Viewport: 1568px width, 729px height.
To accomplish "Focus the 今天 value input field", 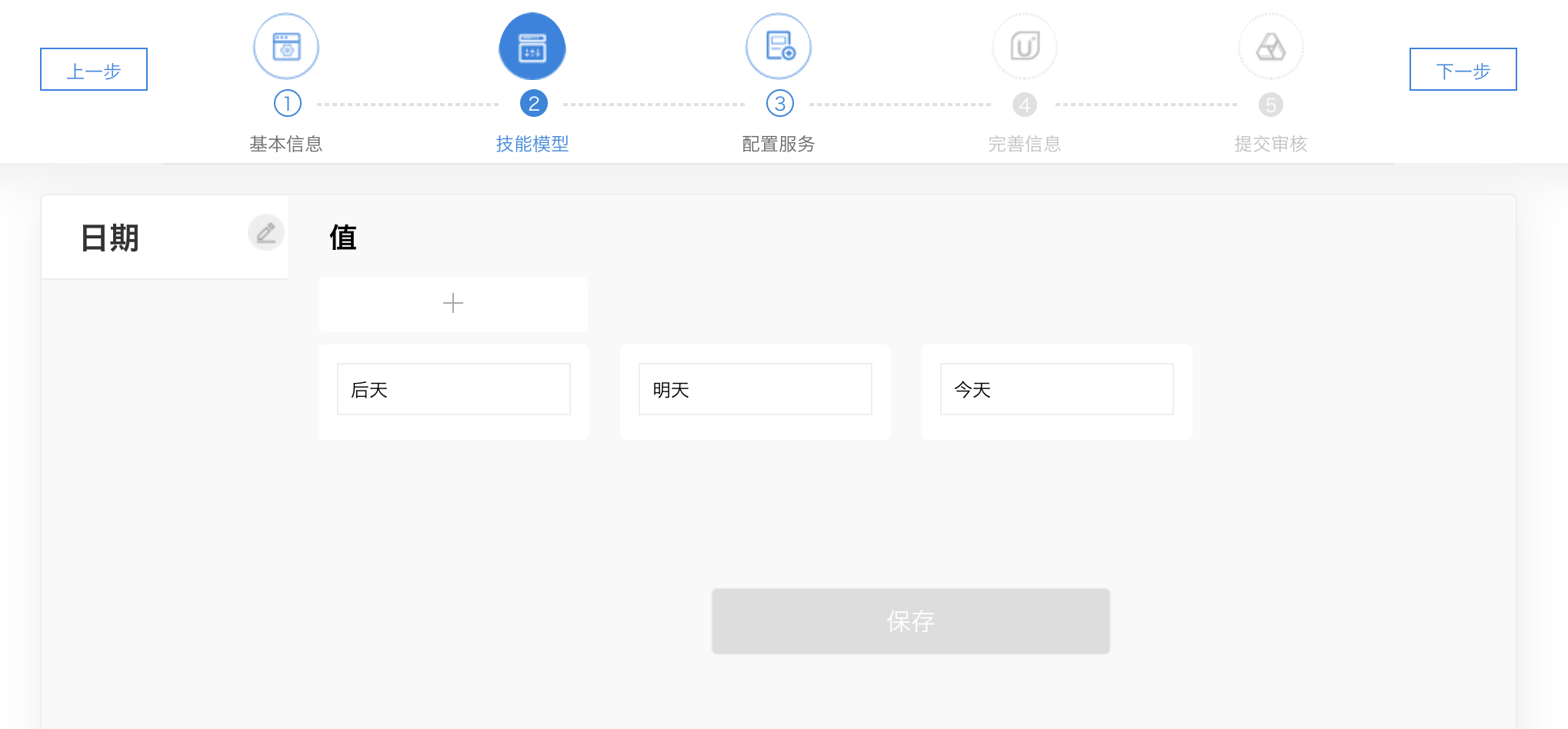I will coord(1057,390).
